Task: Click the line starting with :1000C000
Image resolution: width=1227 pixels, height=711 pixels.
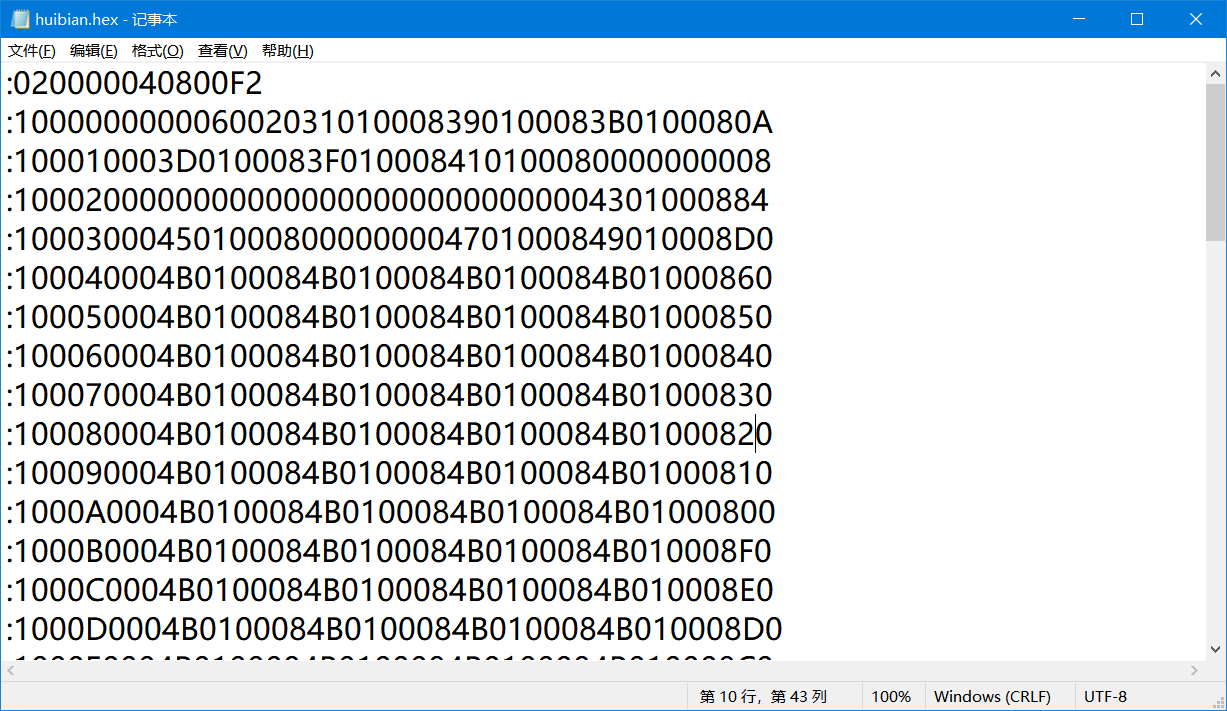Action: coord(390,590)
